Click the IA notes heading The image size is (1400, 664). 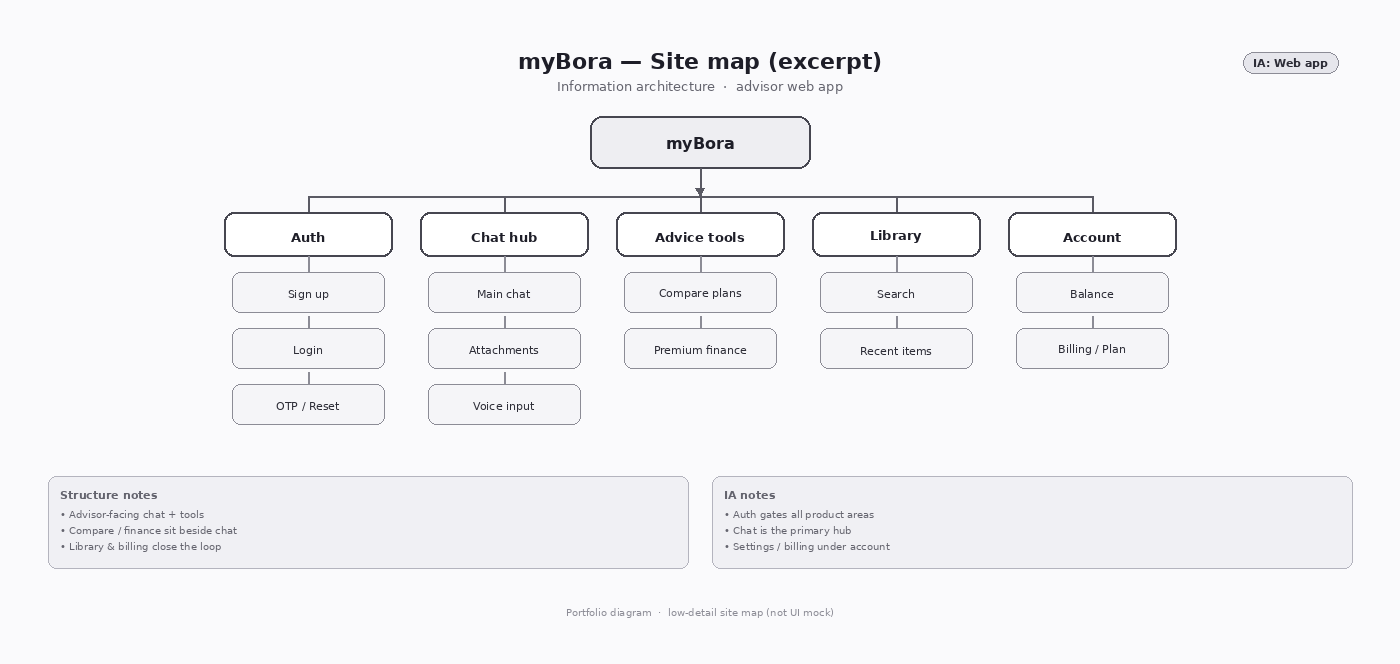tap(750, 495)
